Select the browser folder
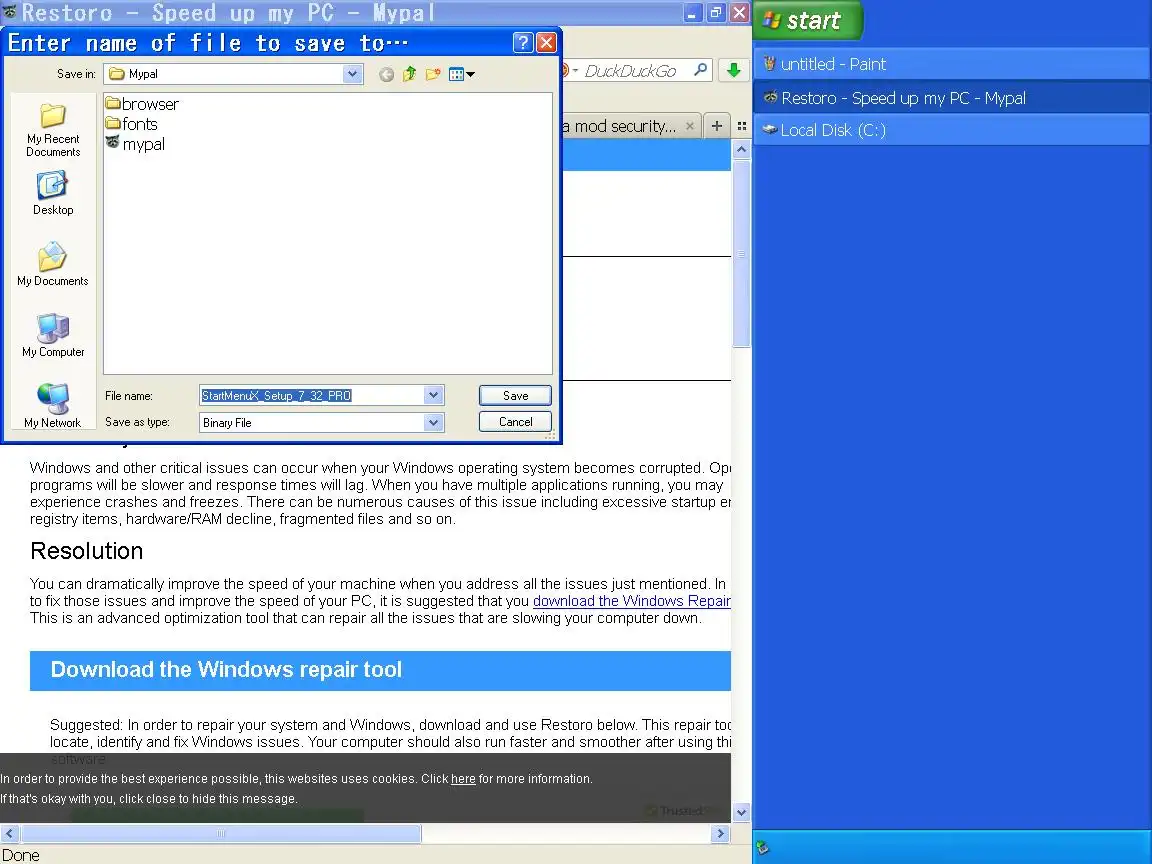 point(143,104)
